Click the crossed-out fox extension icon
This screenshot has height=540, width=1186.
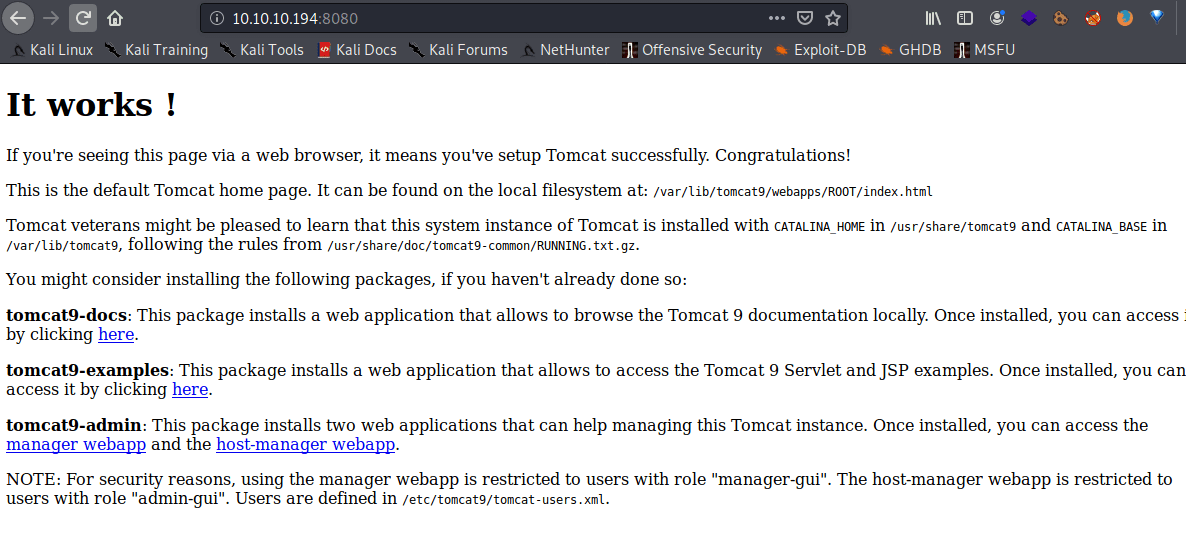(1092, 17)
